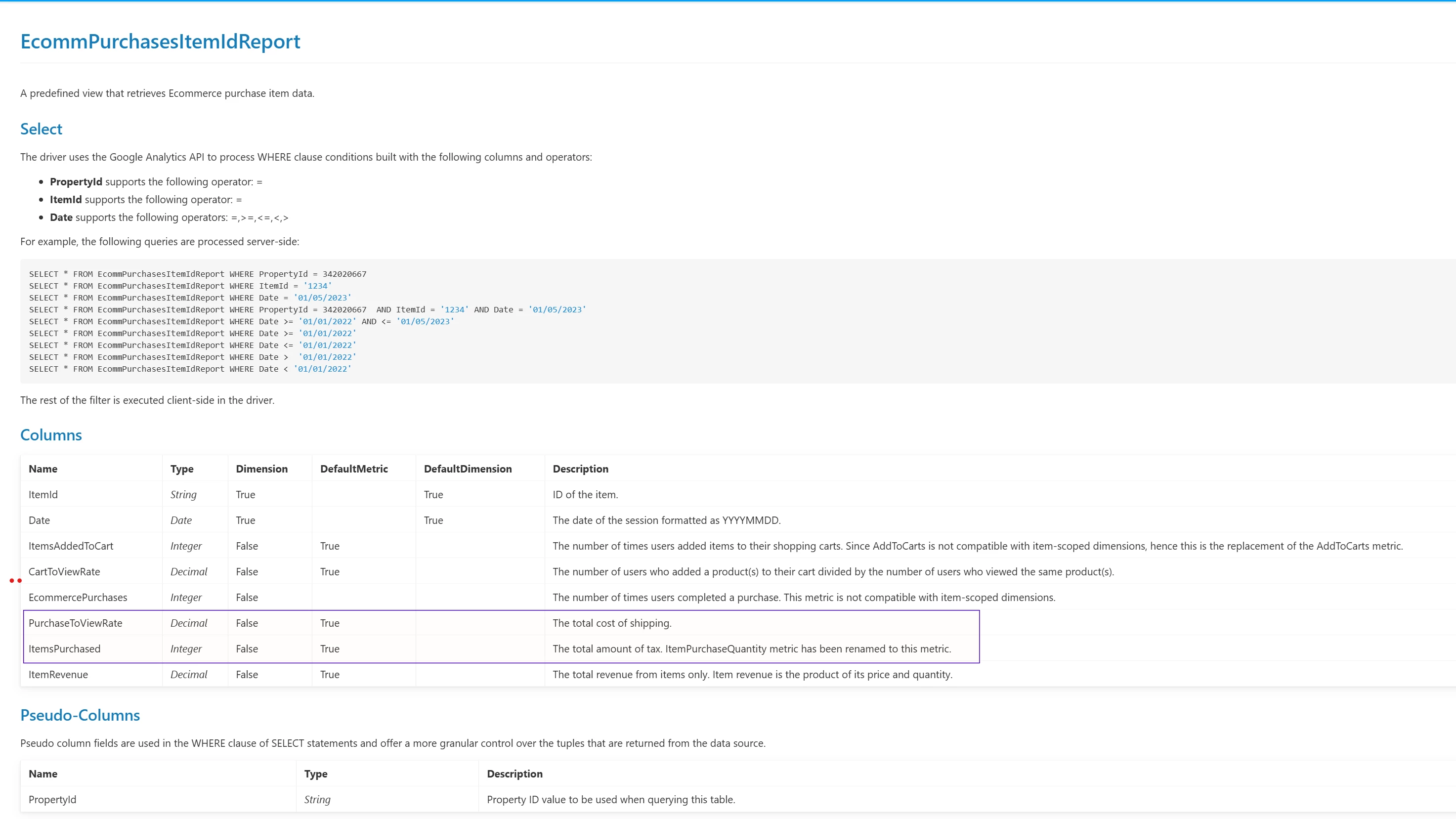Click bold PropertyId in the bullet list
The height and width of the screenshot is (819, 1456).
tap(76, 181)
